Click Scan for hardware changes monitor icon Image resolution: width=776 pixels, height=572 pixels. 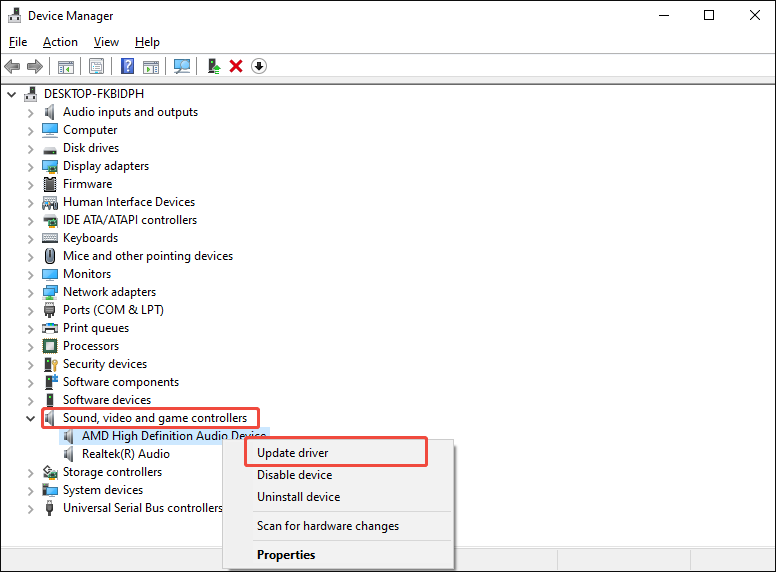tap(182, 66)
